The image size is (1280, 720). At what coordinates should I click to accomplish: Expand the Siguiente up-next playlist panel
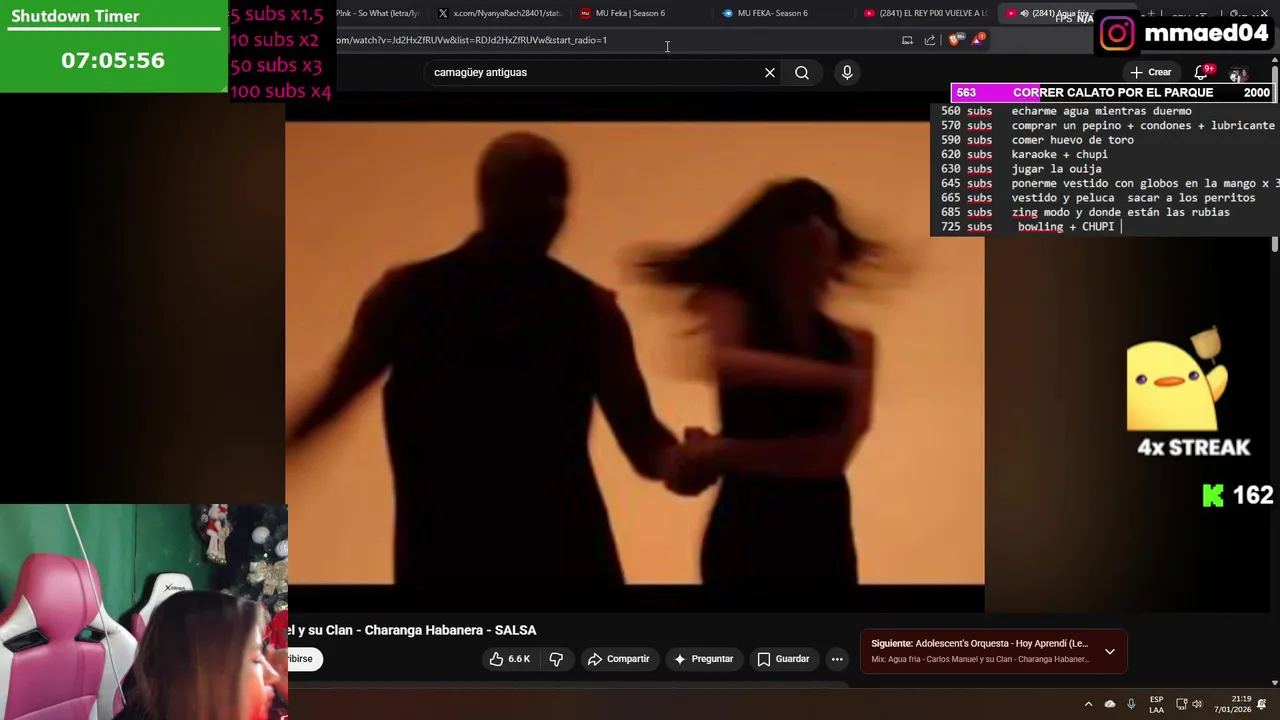point(1110,652)
